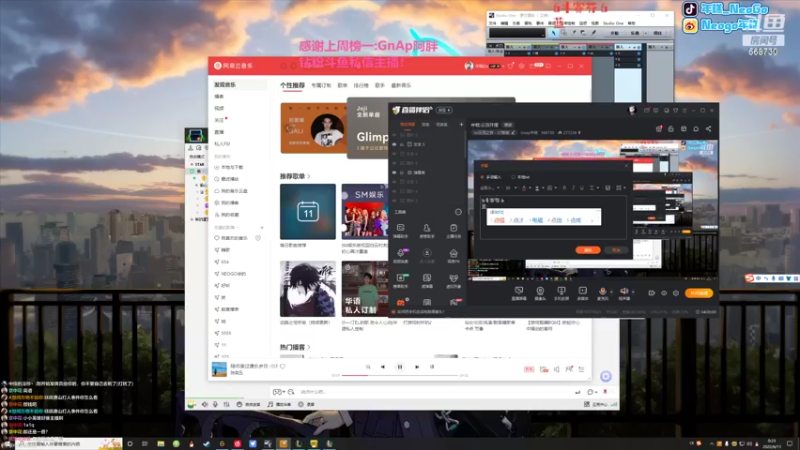Seek on the song progress bar
The image size is (800, 450).
(400, 376)
